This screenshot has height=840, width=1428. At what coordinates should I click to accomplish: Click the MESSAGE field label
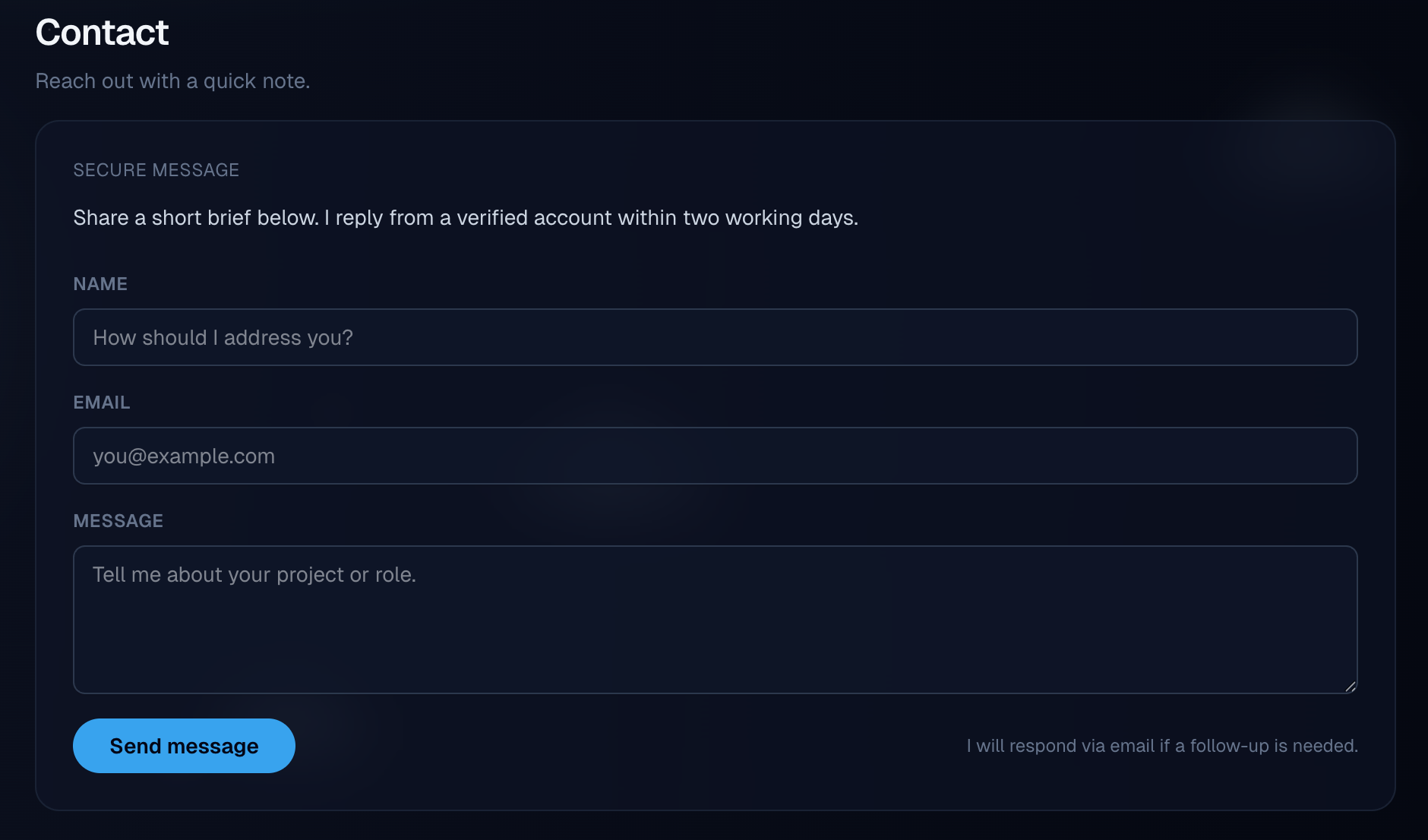click(x=118, y=521)
